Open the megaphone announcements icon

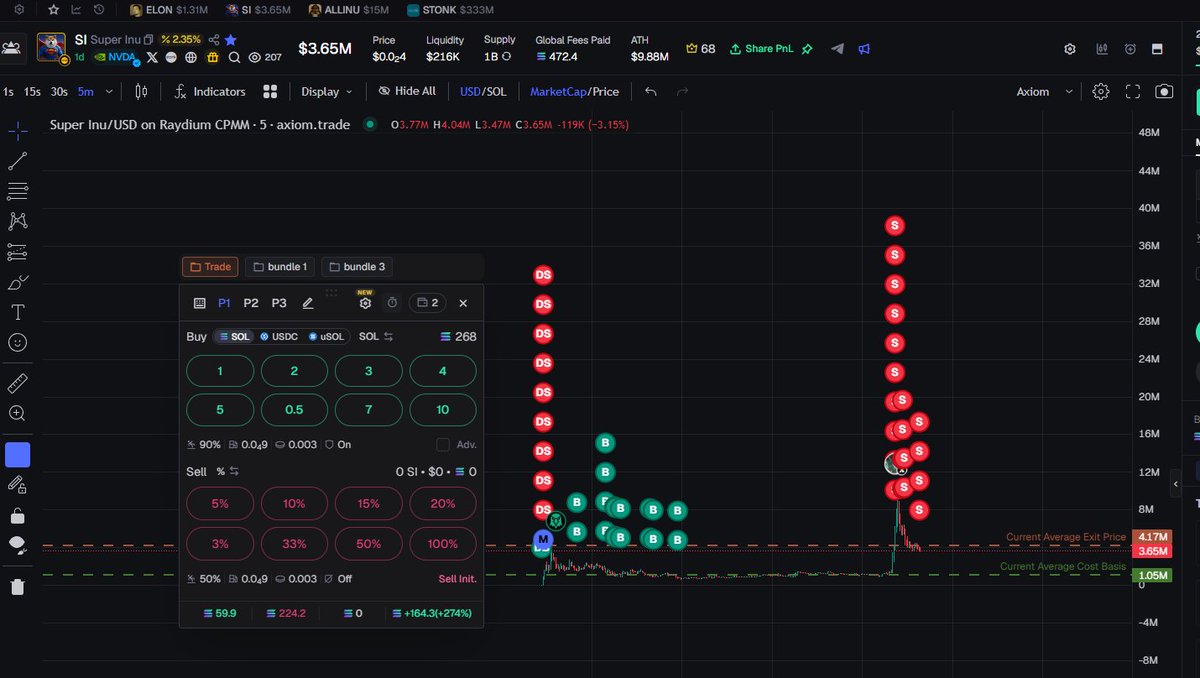coord(865,48)
